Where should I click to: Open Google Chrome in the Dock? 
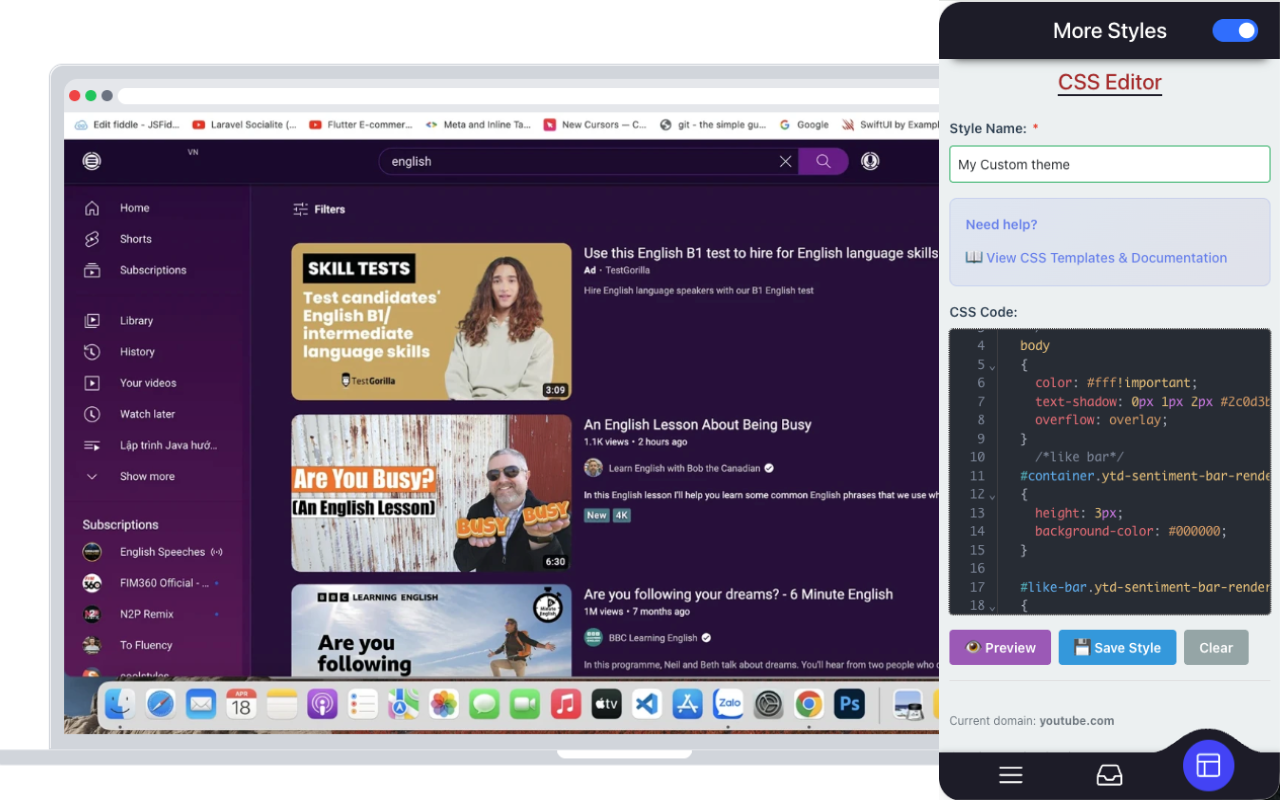coord(809,704)
